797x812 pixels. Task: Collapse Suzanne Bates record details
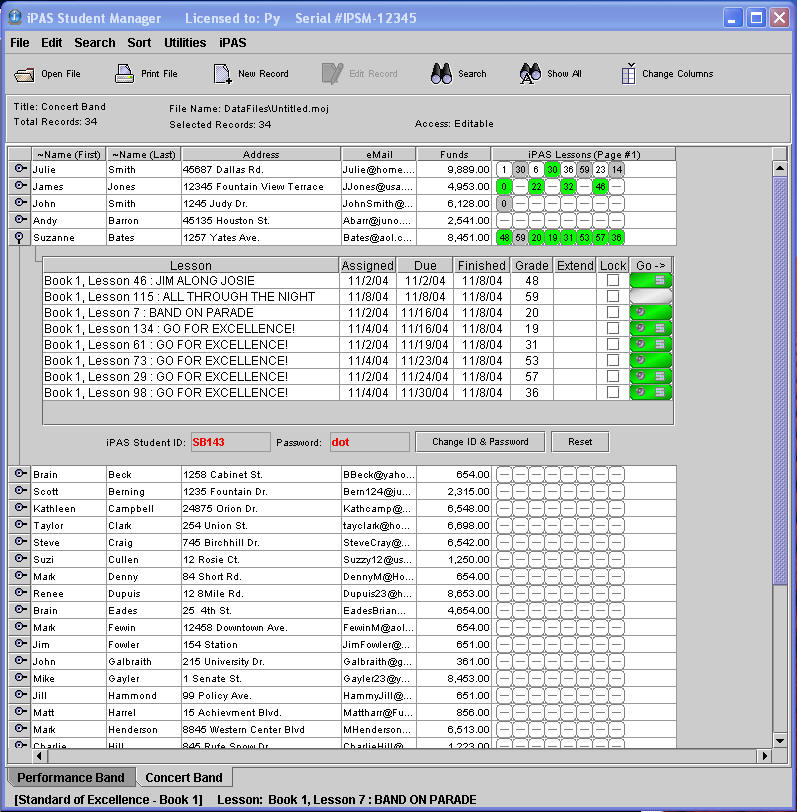[x=20, y=237]
